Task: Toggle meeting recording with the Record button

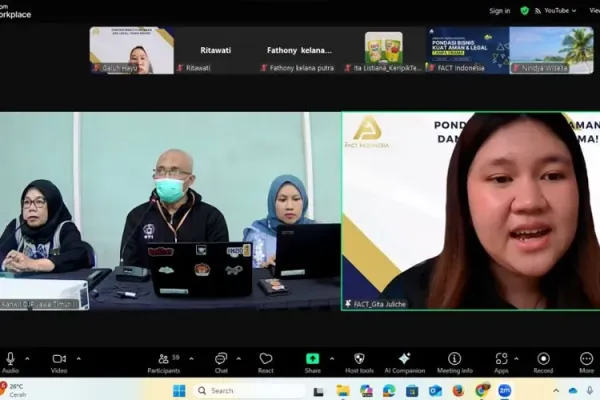Action: [543, 360]
